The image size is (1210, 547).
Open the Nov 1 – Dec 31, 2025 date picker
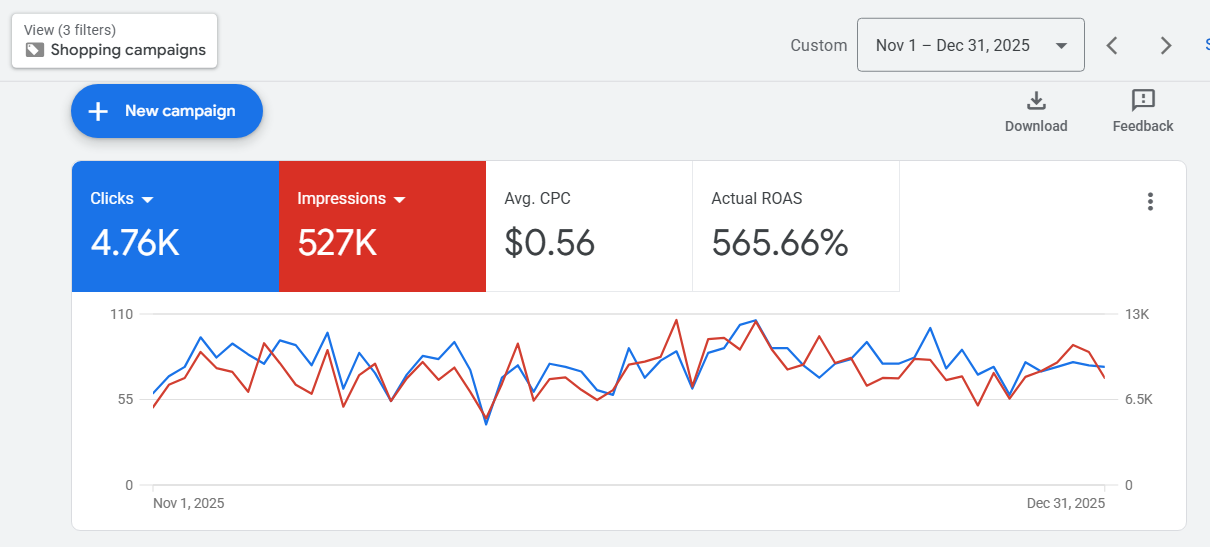tap(970, 45)
